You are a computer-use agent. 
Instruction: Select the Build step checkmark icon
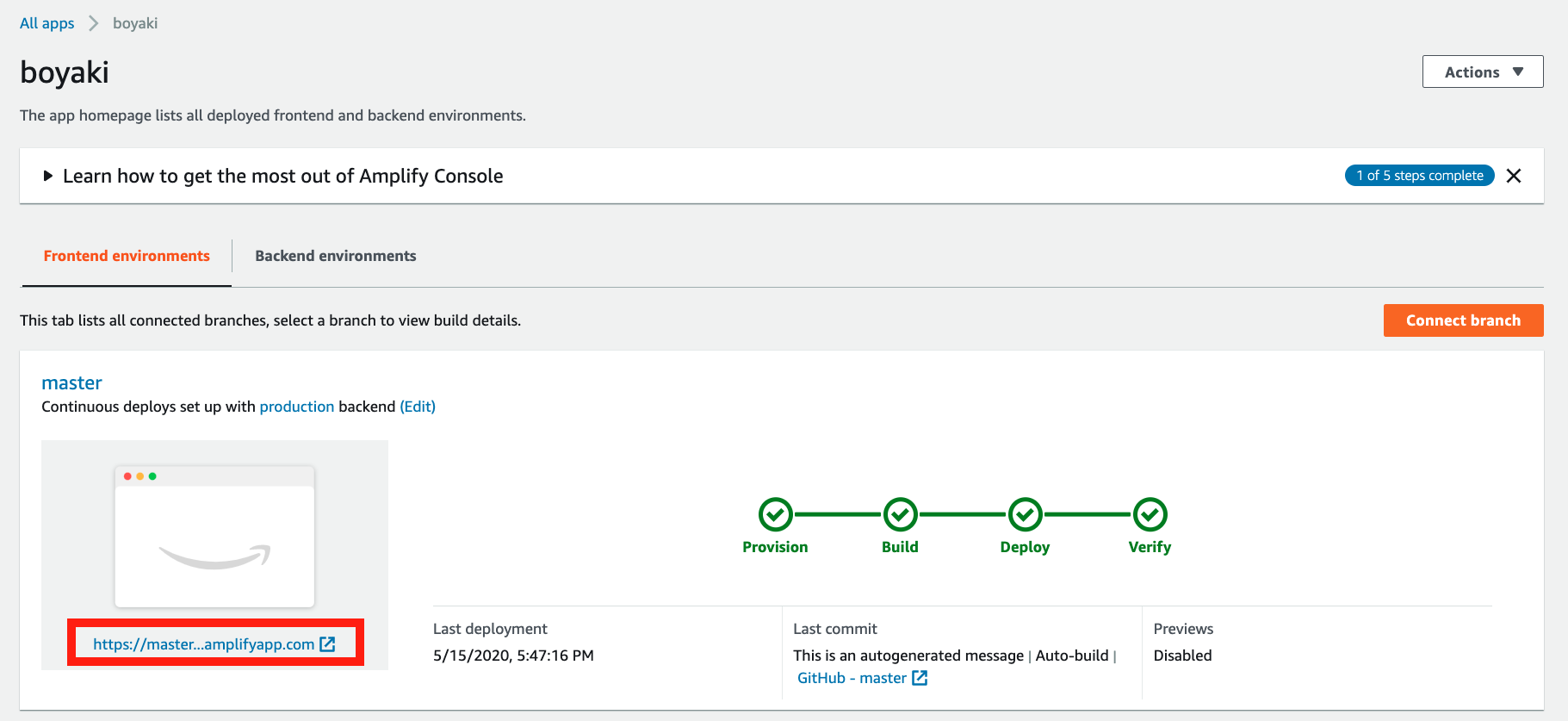click(x=900, y=514)
